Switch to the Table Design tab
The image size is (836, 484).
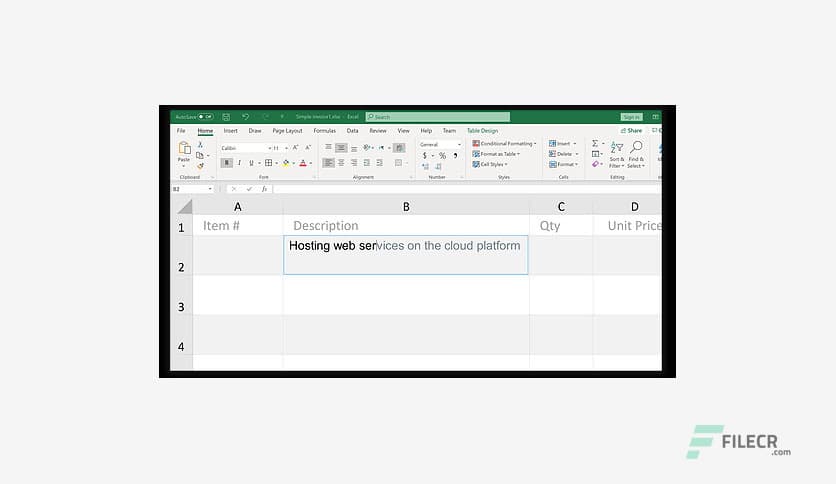click(x=481, y=131)
